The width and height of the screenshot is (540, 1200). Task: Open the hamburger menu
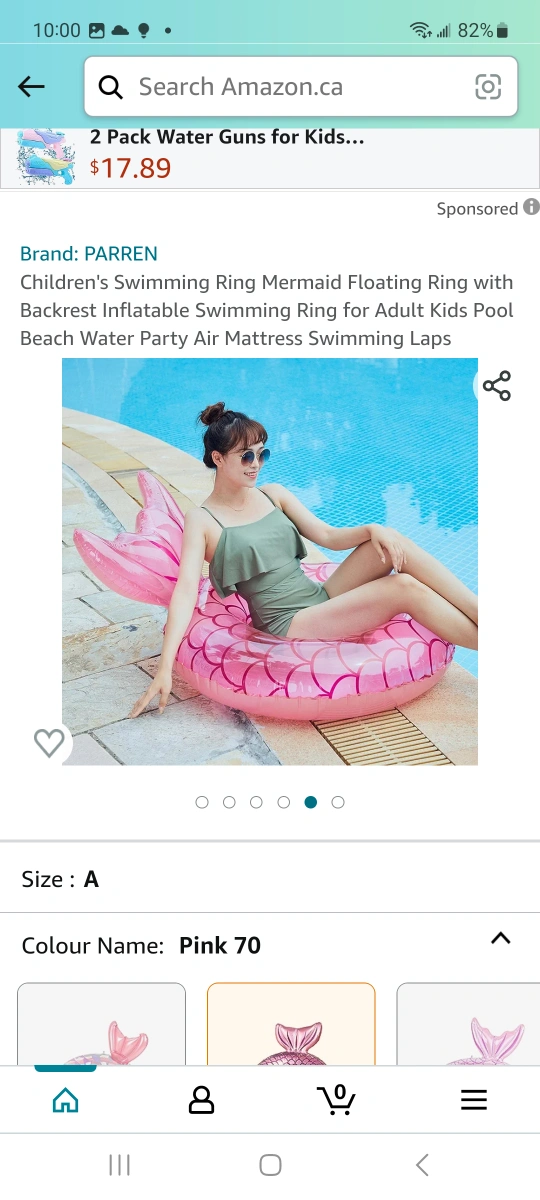[x=473, y=1100]
